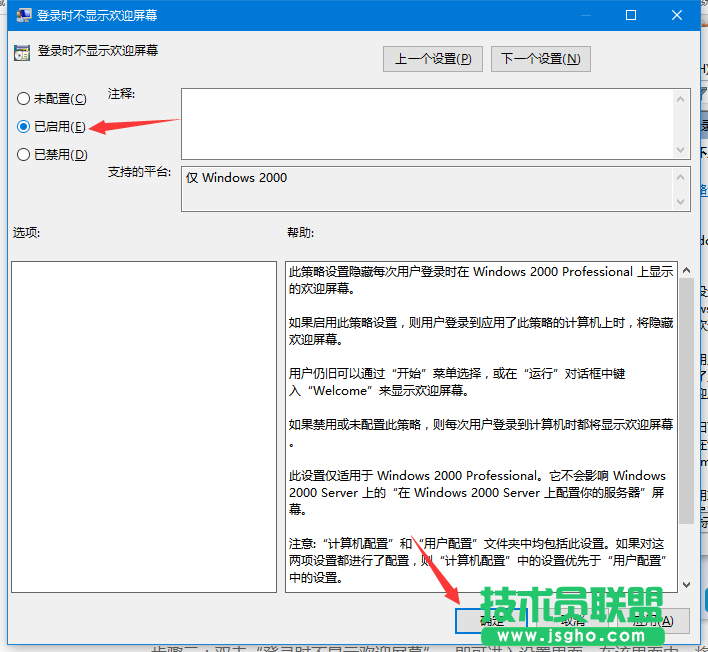
Task: Click supported platform box scroll up arrow
Action: click(680, 177)
